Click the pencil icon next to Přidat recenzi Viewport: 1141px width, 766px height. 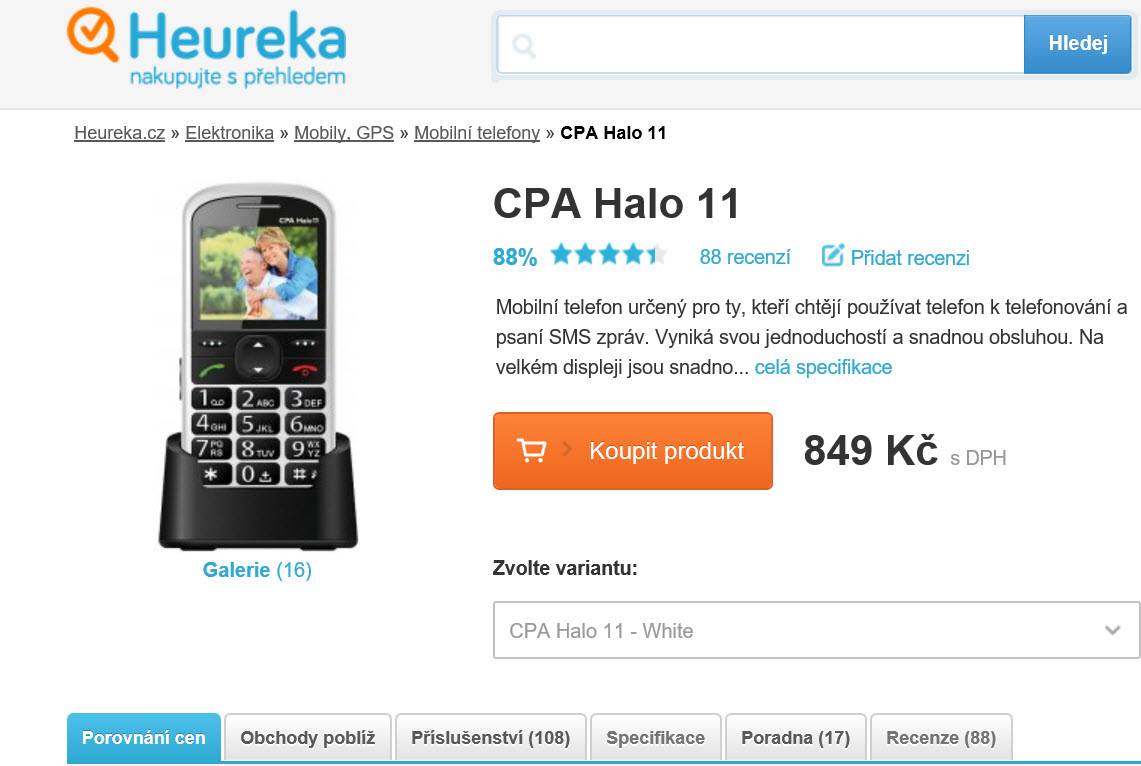point(832,255)
